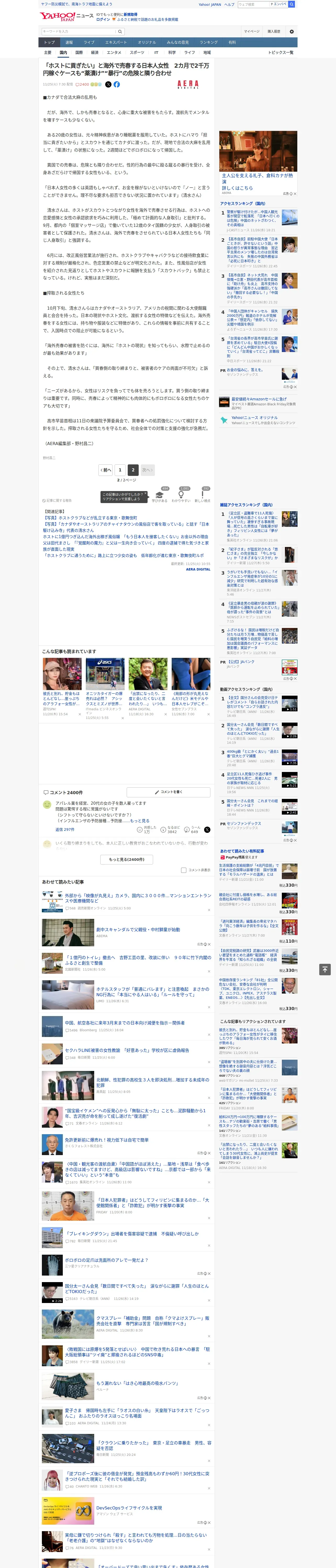The image size is (336, 1568).
Task: Share the article on Facebook
Action: pos(116,85)
